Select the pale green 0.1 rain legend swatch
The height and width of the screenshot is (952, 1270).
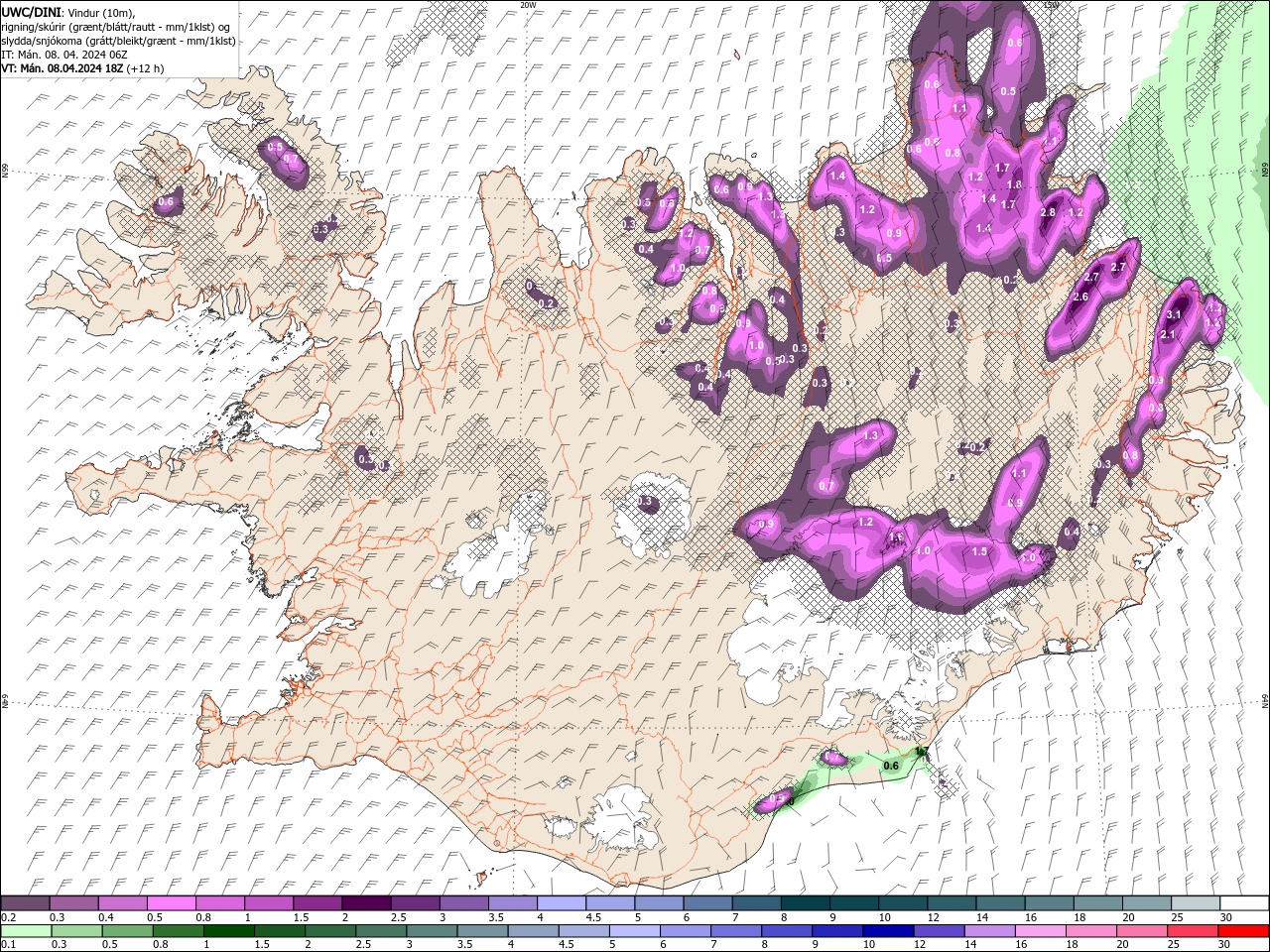[x=25, y=930]
